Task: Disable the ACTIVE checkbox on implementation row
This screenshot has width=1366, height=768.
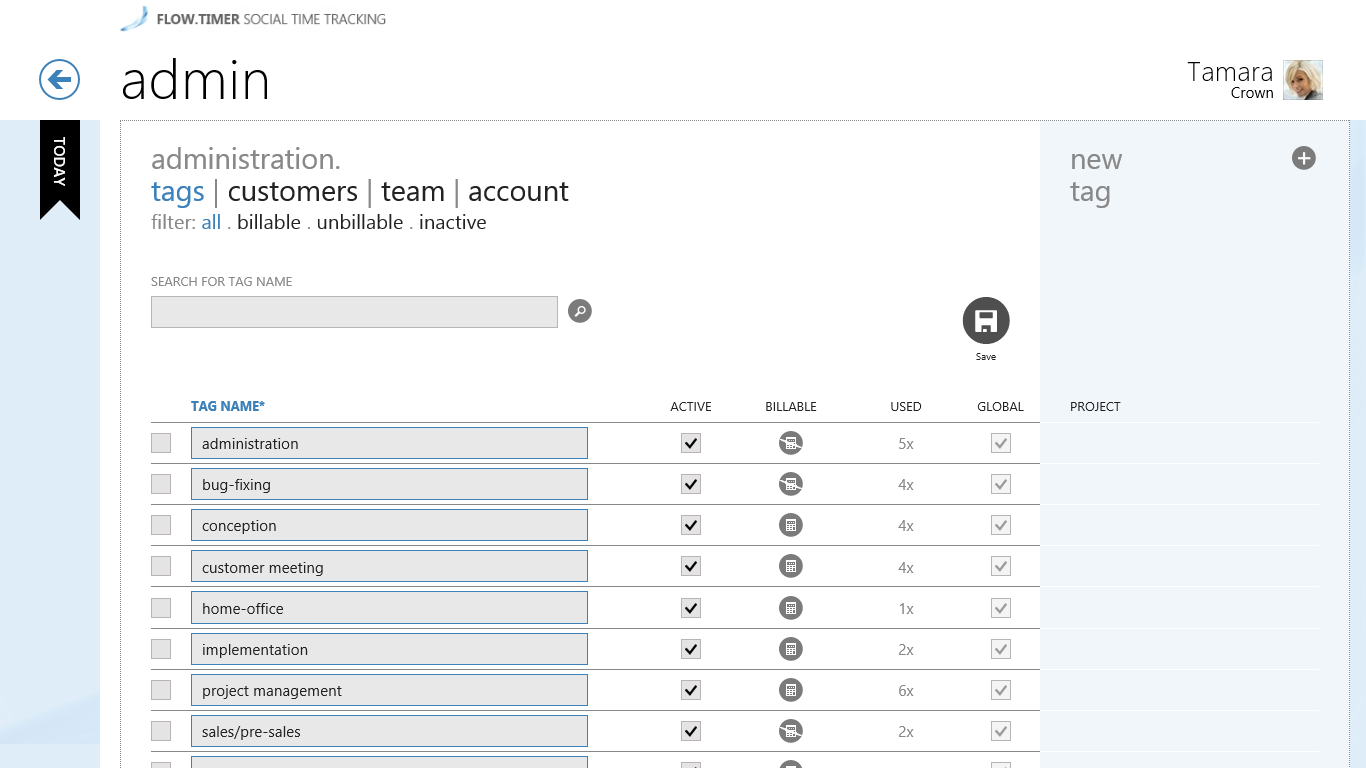Action: pyautogui.click(x=690, y=648)
